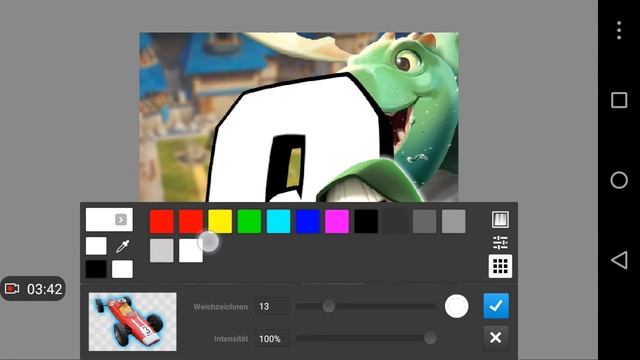Viewport: 640px width, 360px height.
Task: Switch to the color grid palette view
Action: coord(500,266)
